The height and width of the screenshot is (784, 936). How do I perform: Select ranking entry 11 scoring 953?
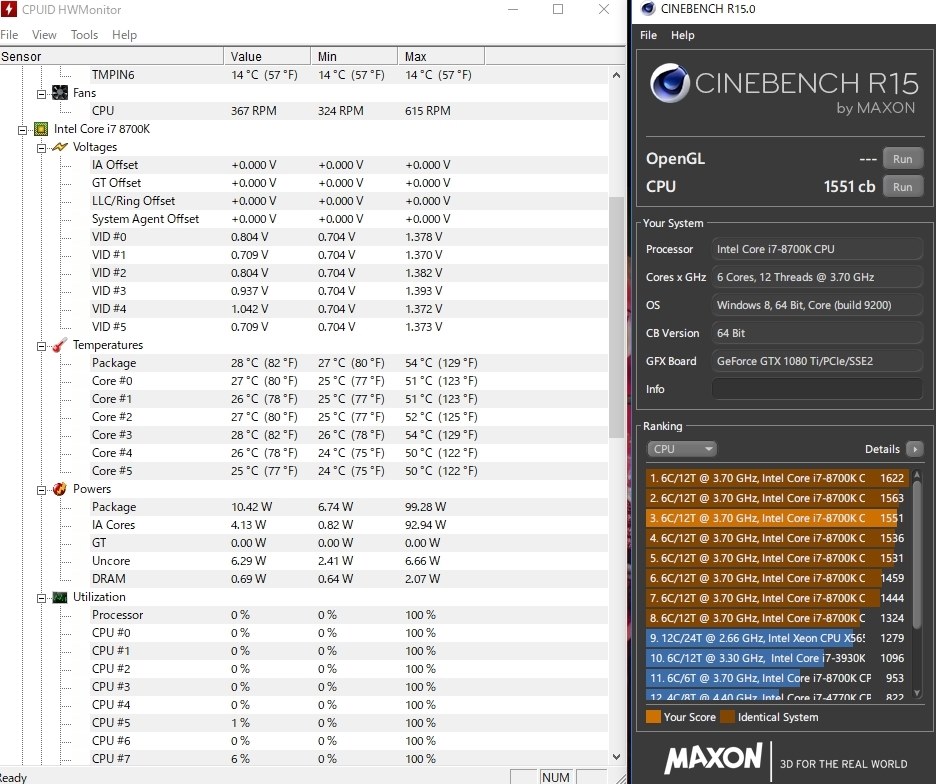coord(777,678)
